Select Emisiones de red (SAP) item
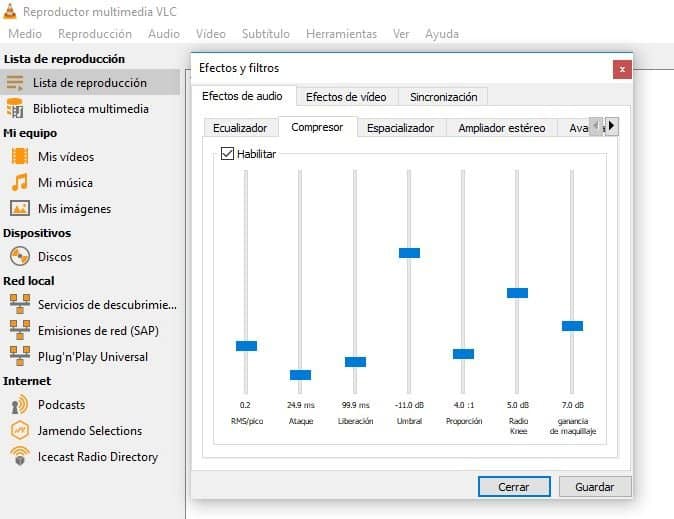Image resolution: width=674 pixels, height=519 pixels. [98, 331]
